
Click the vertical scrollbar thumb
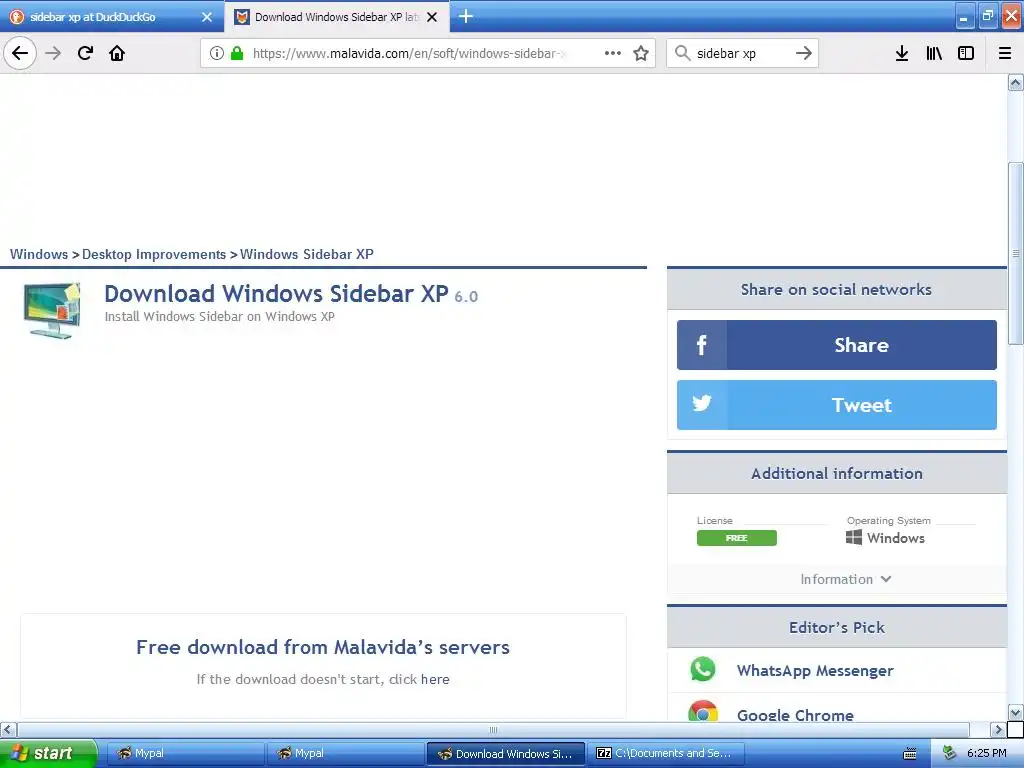coord(1015,253)
